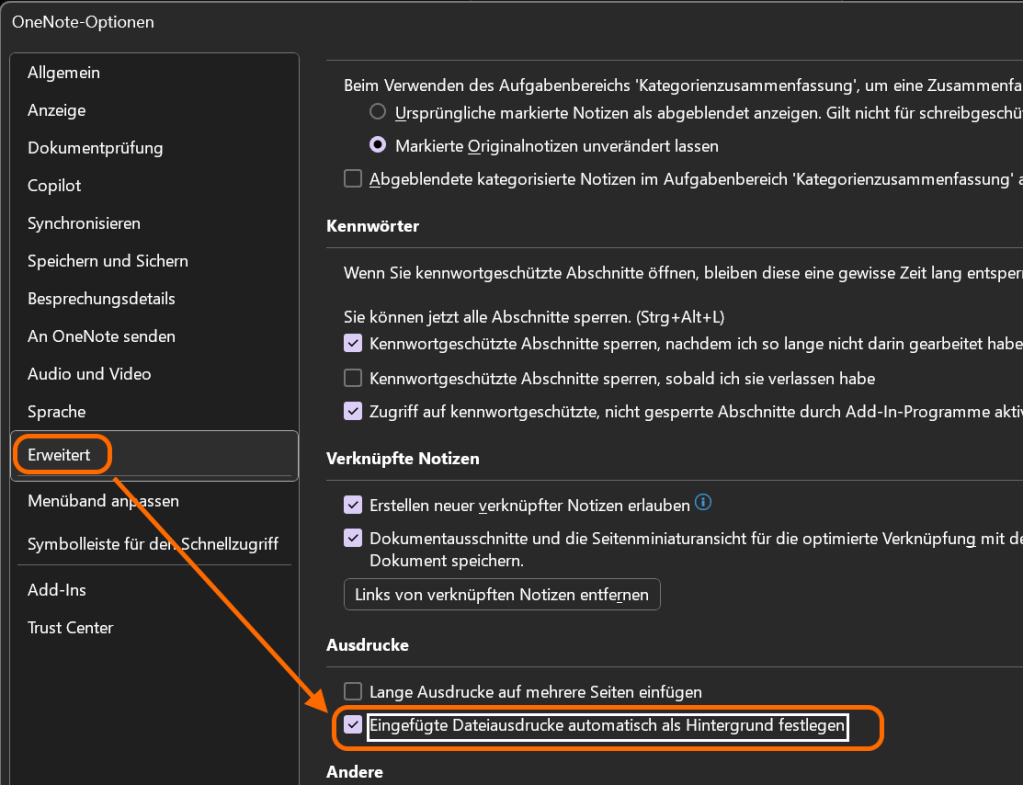Uncheck 'Erstellen neuer verknüpfter Notizen erlauben'

tap(353, 504)
